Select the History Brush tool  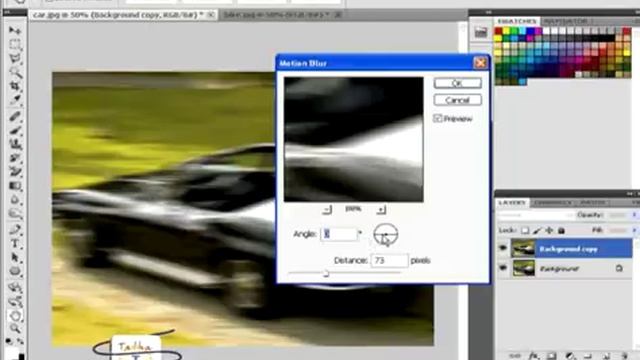(x=15, y=158)
